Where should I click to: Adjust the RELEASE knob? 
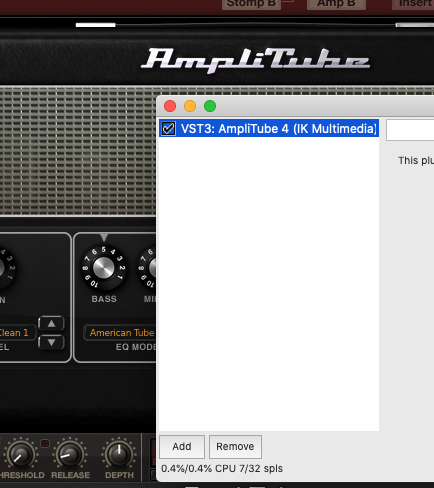70,455
